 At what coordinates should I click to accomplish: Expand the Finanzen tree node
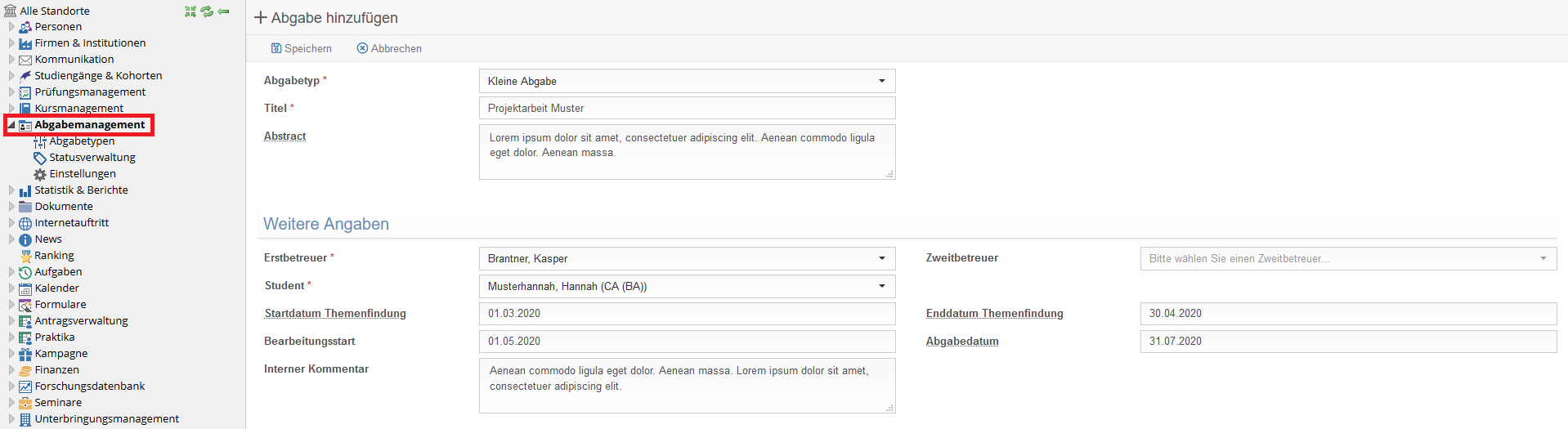point(11,369)
